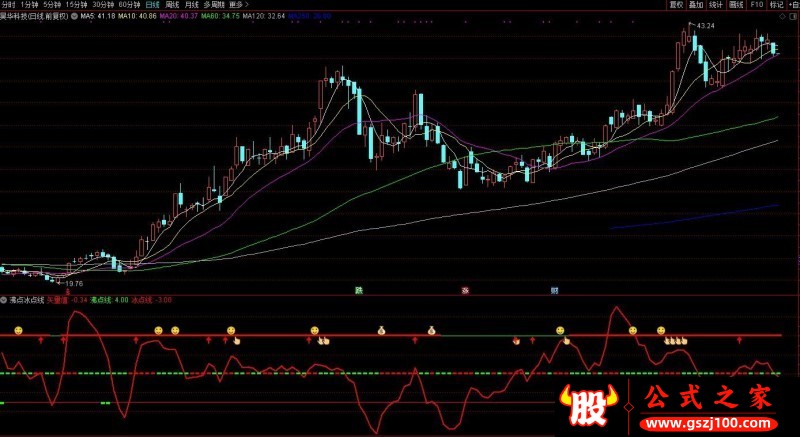Screen dimensions: 800x437
Task: Click the MA10 value label
Action: click(x=138, y=16)
